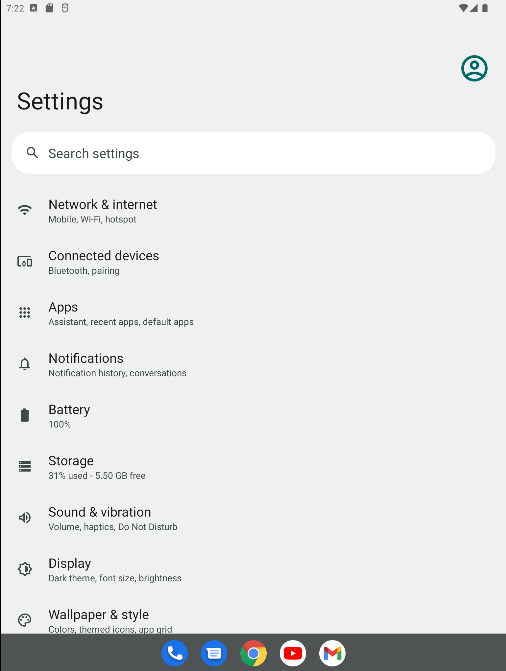
Task: Tap the Storage bars icon
Action: [25, 466]
